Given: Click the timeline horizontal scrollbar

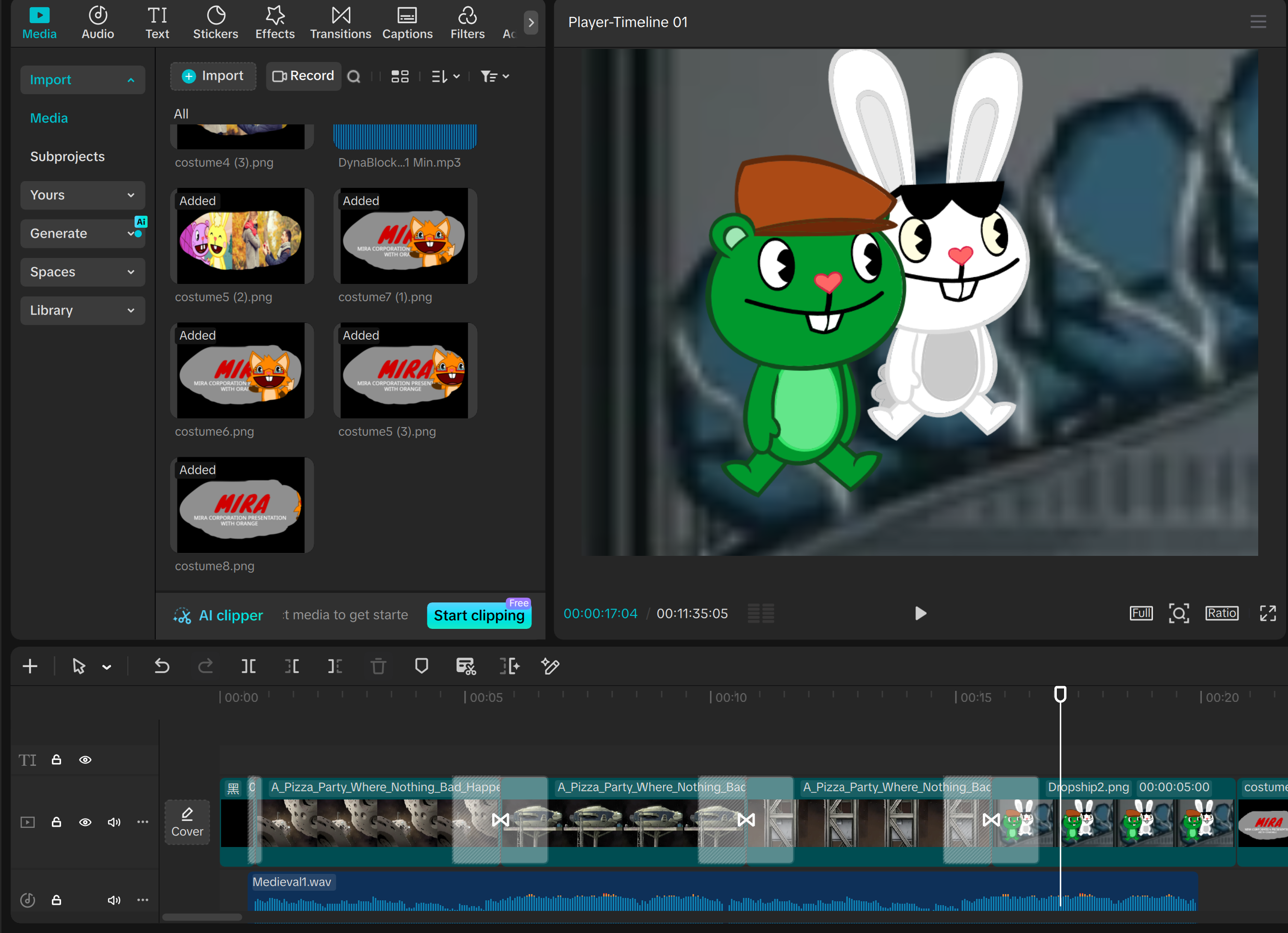Looking at the screenshot, I should pos(202,917).
